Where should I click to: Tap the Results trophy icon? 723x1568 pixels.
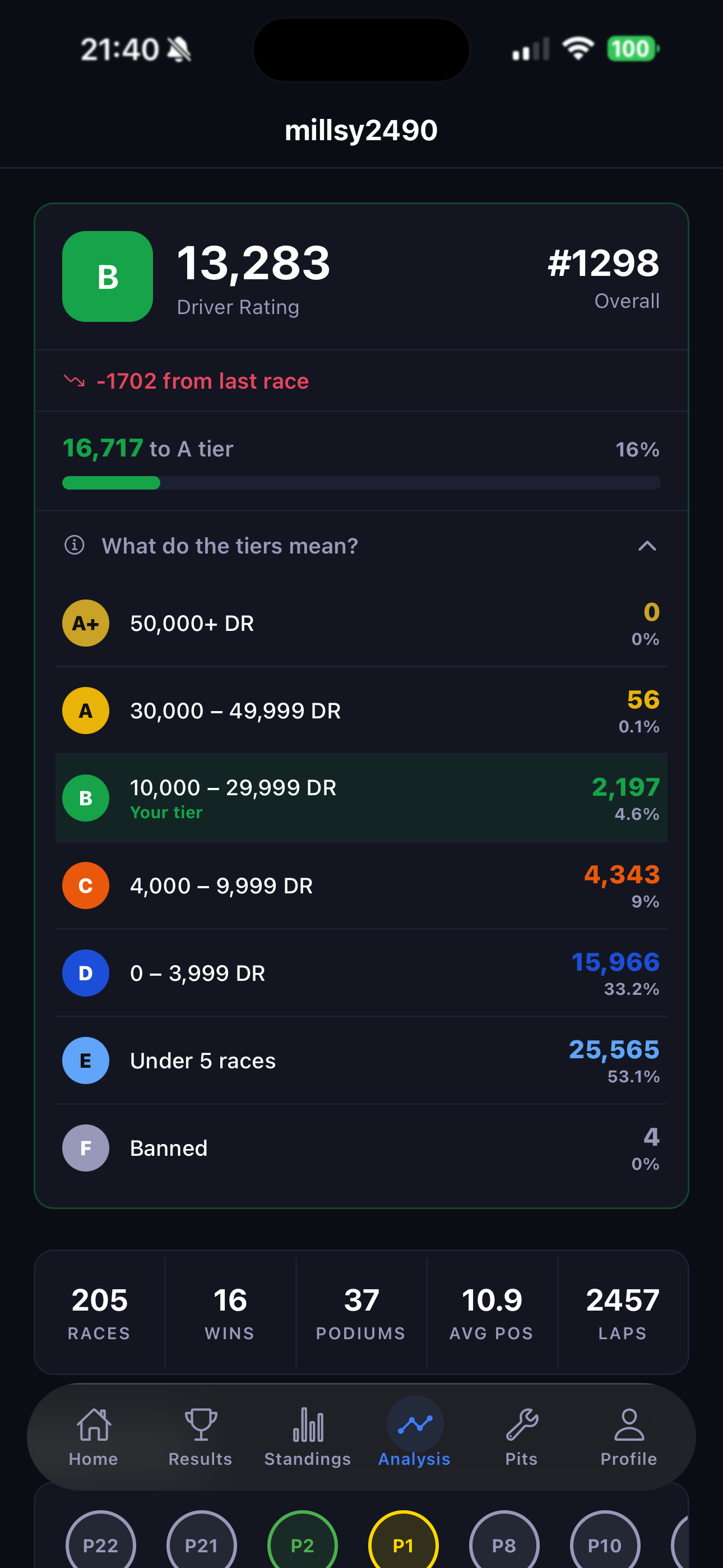pos(201,1424)
